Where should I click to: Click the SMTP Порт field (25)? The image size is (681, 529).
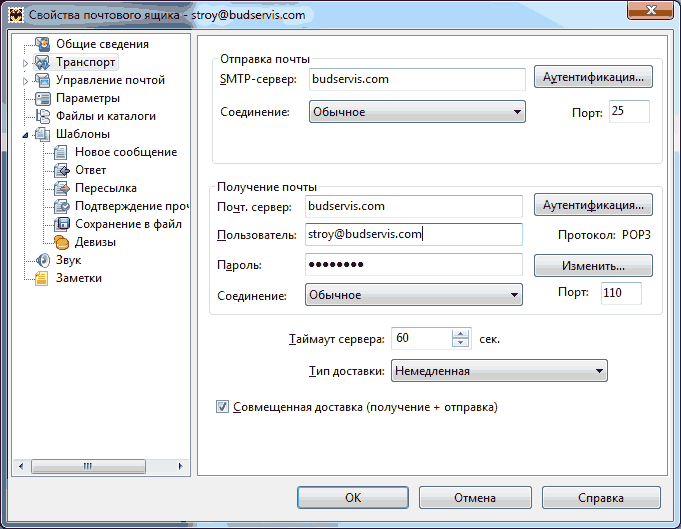pos(629,111)
